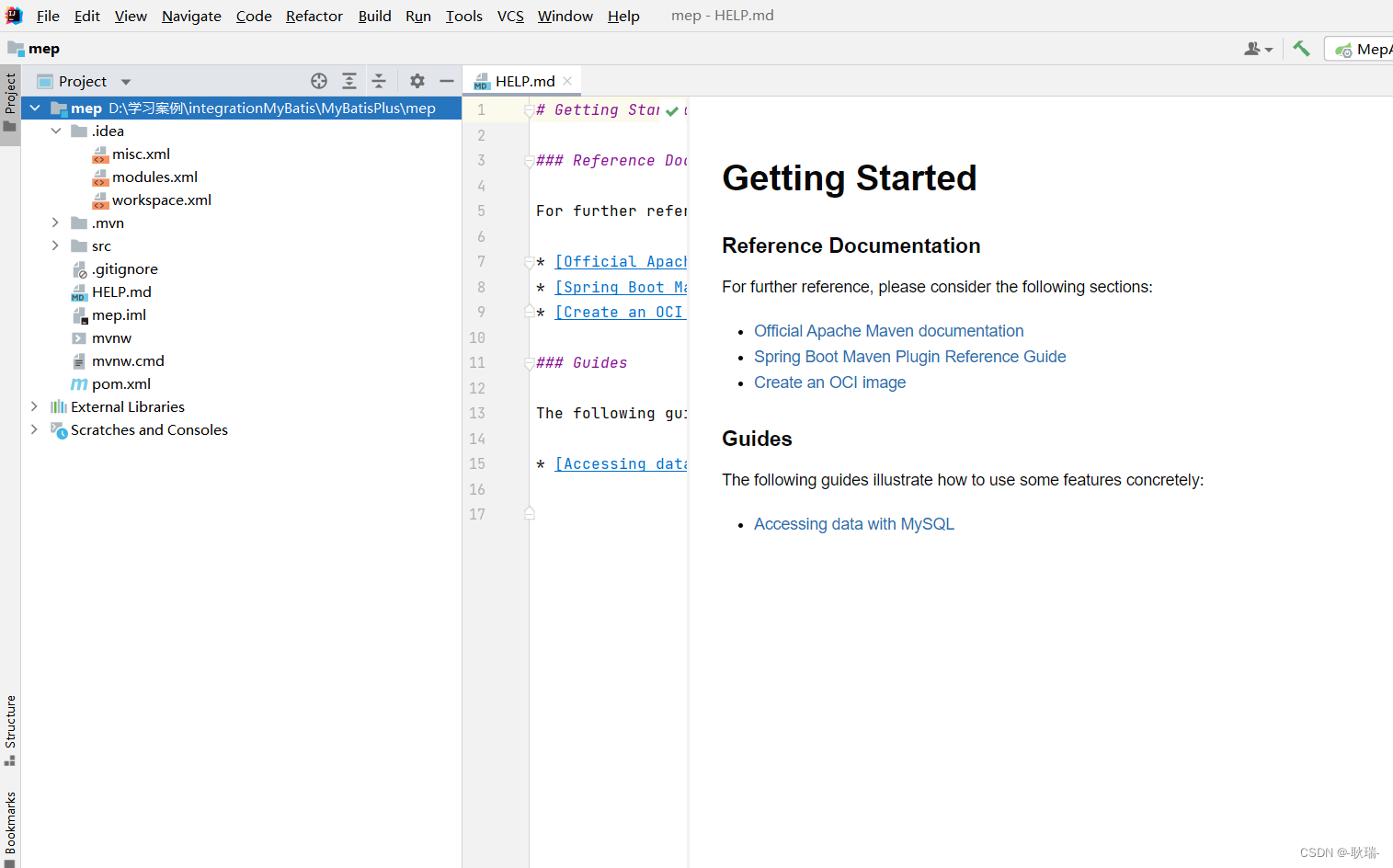Open Accessing data with MySQL link
This screenshot has width=1393, height=868.
coord(854,524)
